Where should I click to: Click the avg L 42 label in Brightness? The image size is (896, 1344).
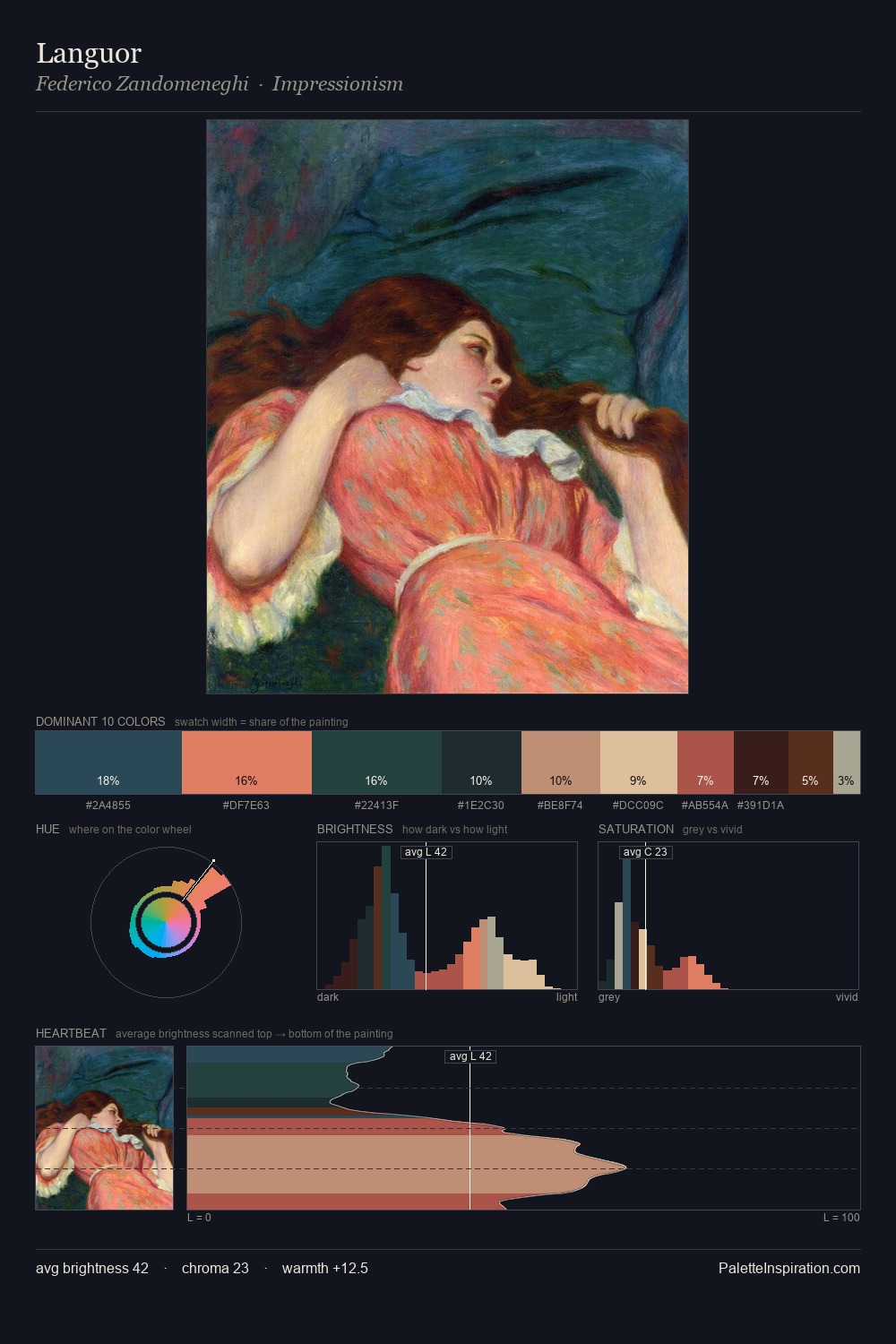426,852
